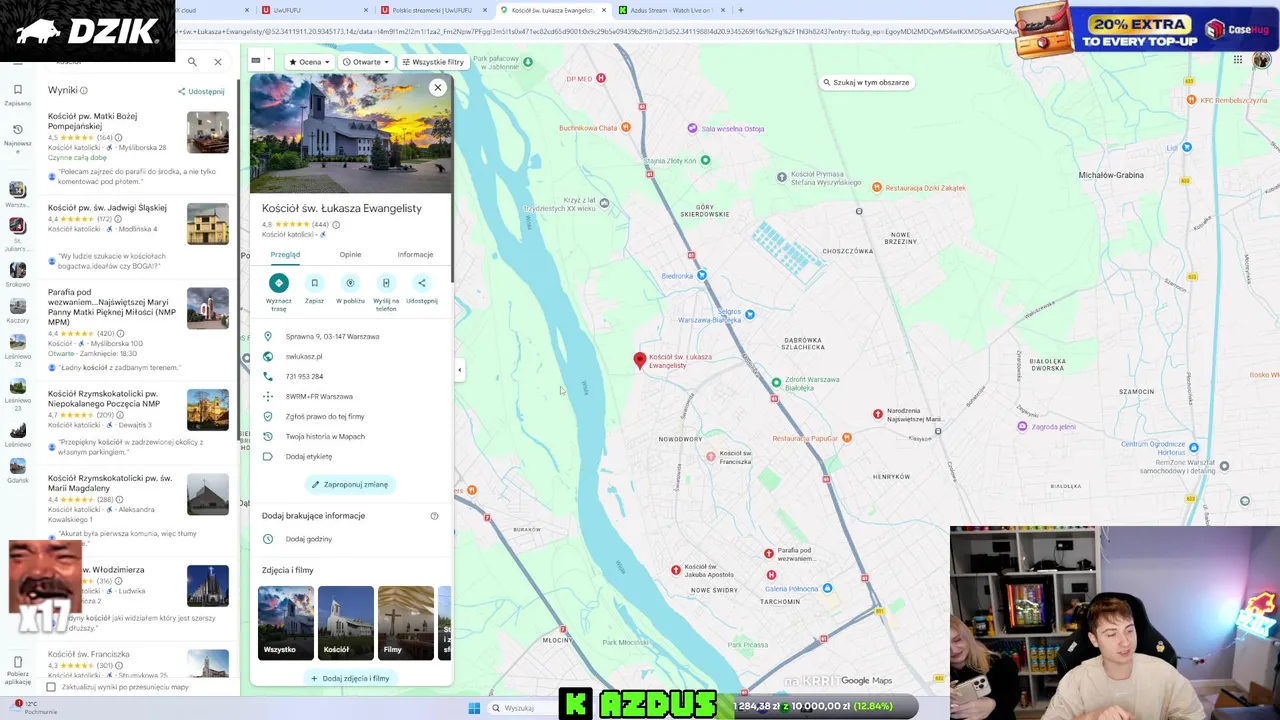Viewport: 1280px width, 720px height.
Task: Click the Udostępnij link above results list
Action: [x=201, y=91]
